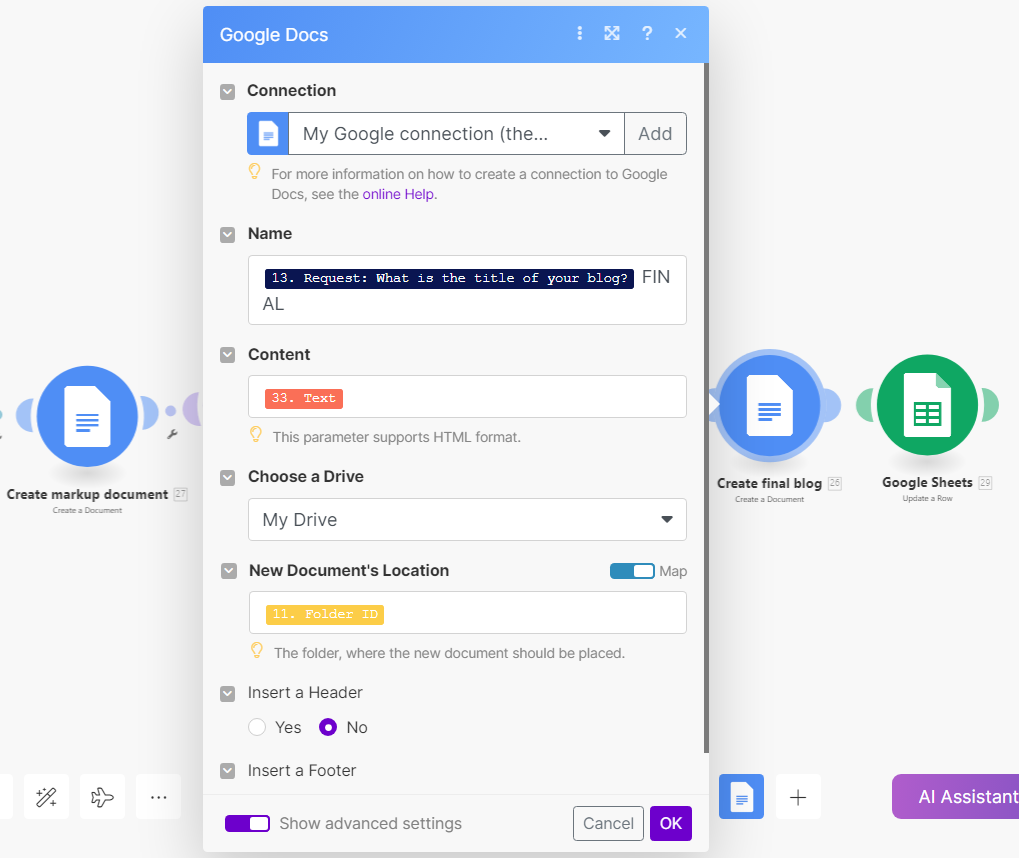Collapse the Connection section
The height and width of the screenshot is (858, 1019).
point(227,92)
